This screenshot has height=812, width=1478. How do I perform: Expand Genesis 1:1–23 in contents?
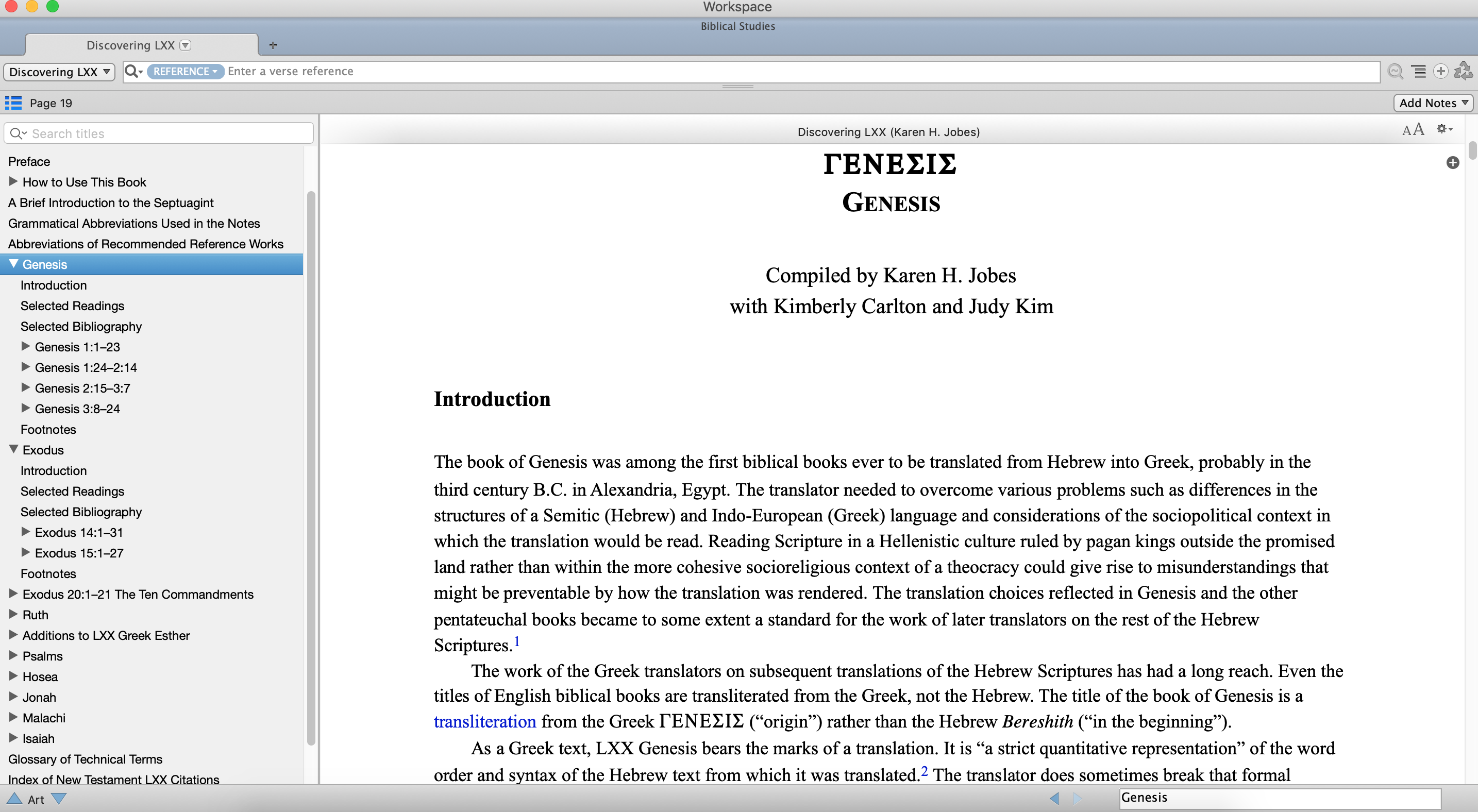[x=26, y=346]
